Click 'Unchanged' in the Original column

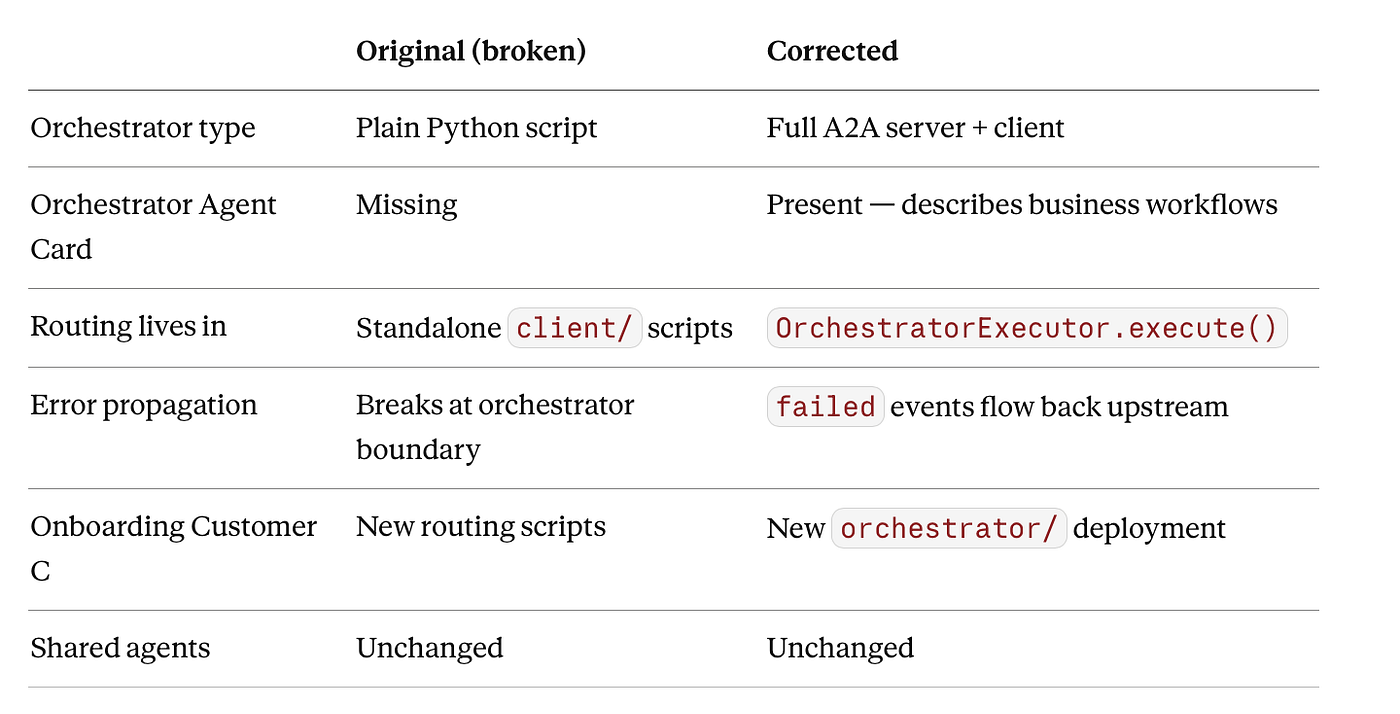(430, 648)
